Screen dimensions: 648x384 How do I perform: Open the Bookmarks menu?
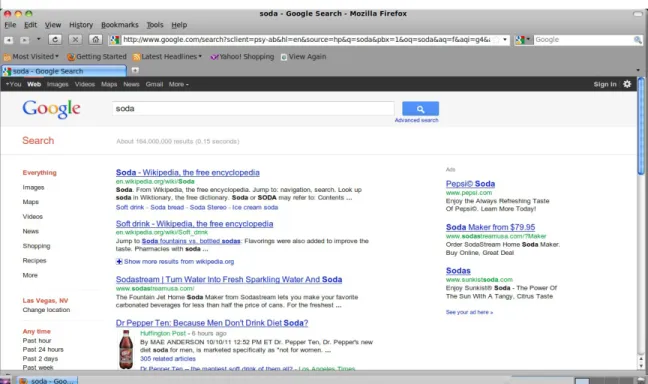120,25
